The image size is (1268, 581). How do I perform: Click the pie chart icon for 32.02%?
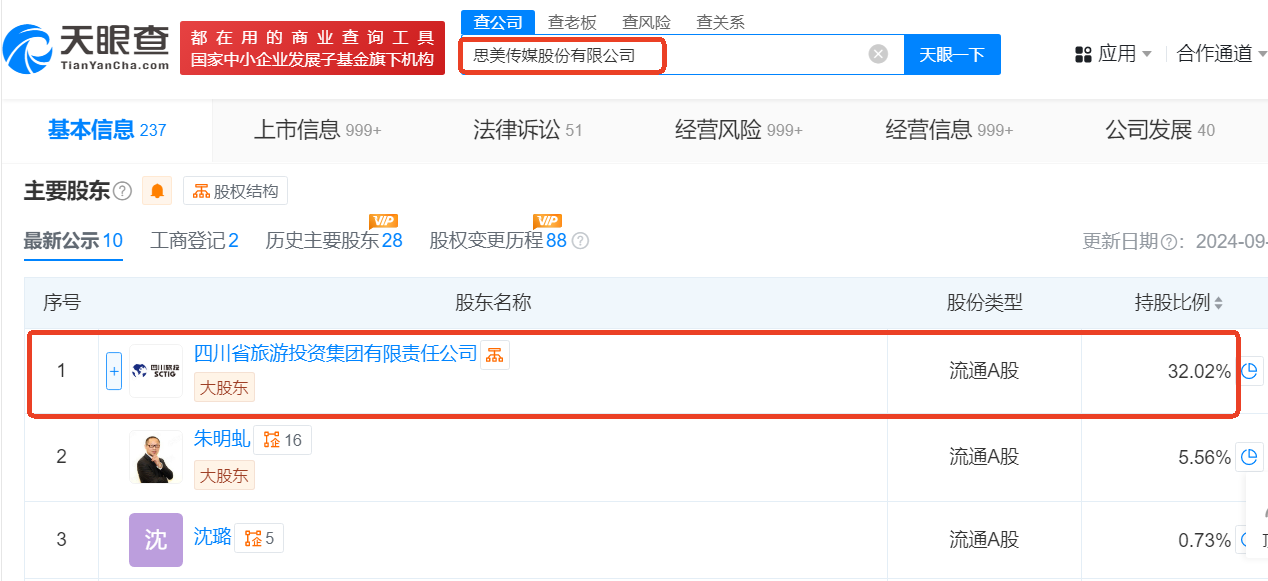(x=1250, y=371)
